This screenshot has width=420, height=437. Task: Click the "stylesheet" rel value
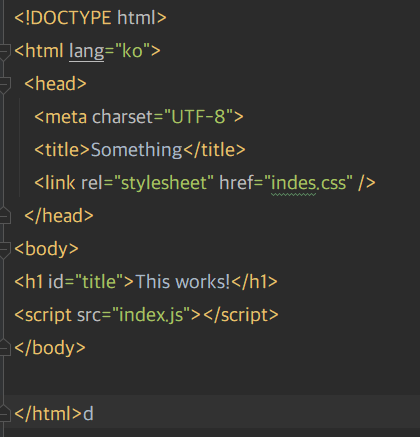click(164, 183)
